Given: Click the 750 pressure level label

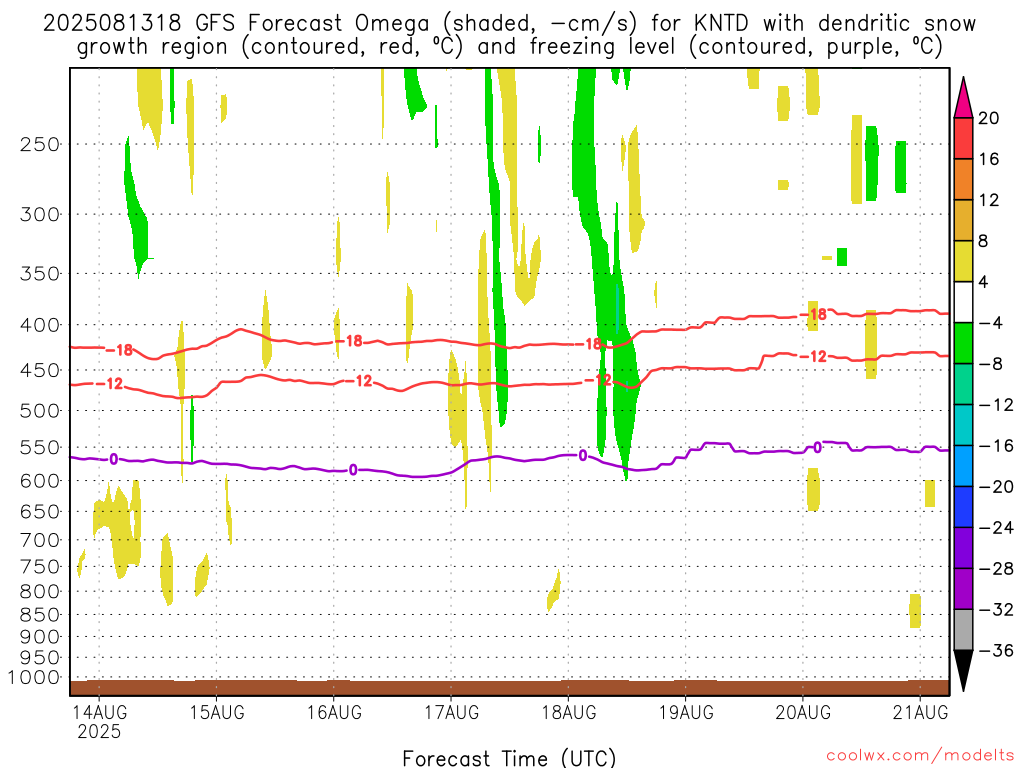Looking at the screenshot, I should (40, 567).
